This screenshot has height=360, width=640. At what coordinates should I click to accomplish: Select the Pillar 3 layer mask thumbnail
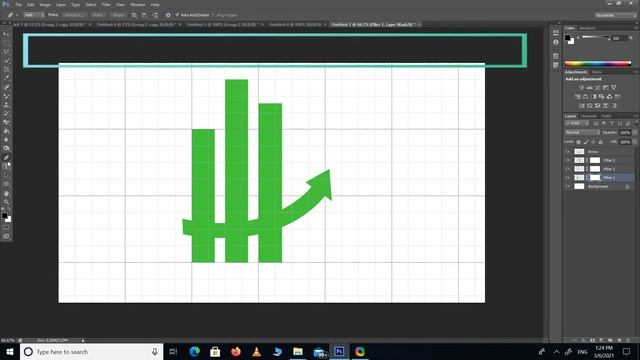coord(595,160)
